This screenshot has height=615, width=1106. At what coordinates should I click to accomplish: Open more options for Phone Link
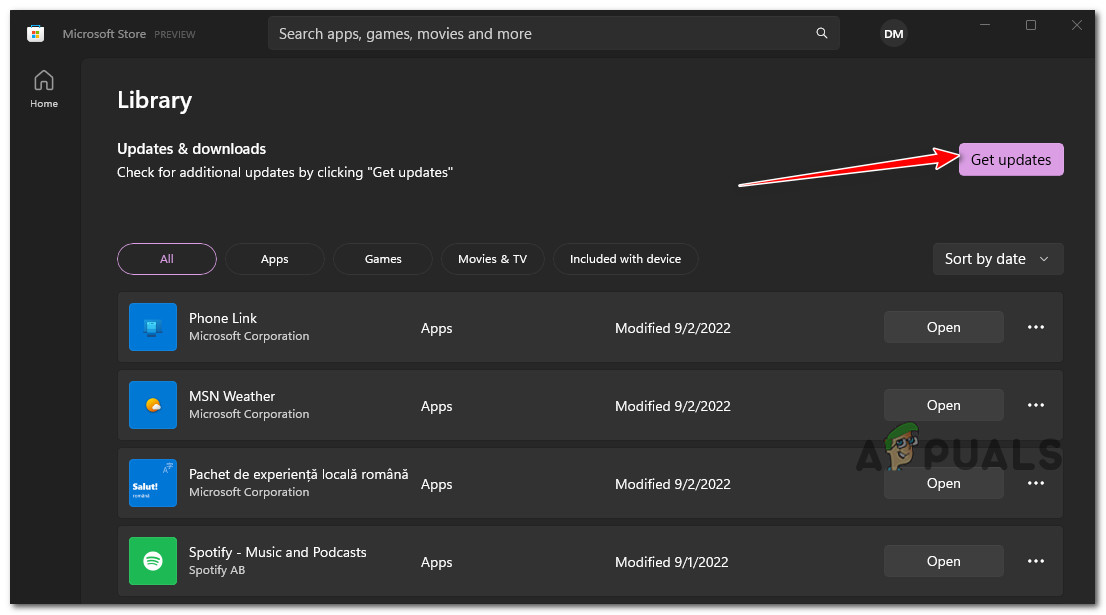pyautogui.click(x=1036, y=327)
